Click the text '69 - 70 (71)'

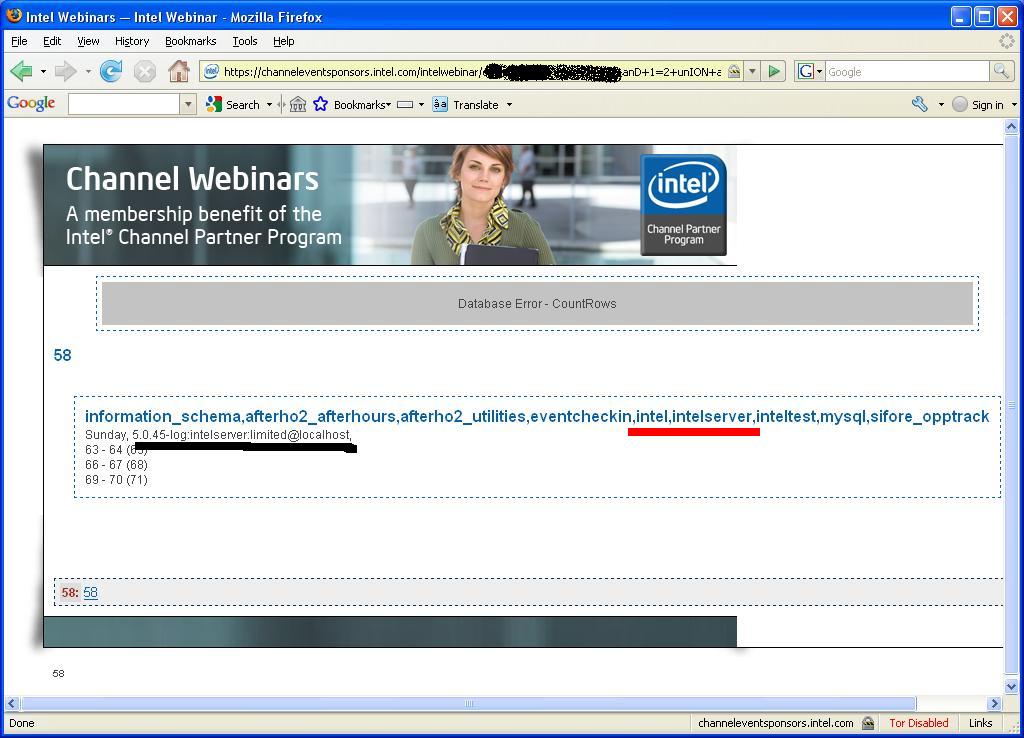116,480
